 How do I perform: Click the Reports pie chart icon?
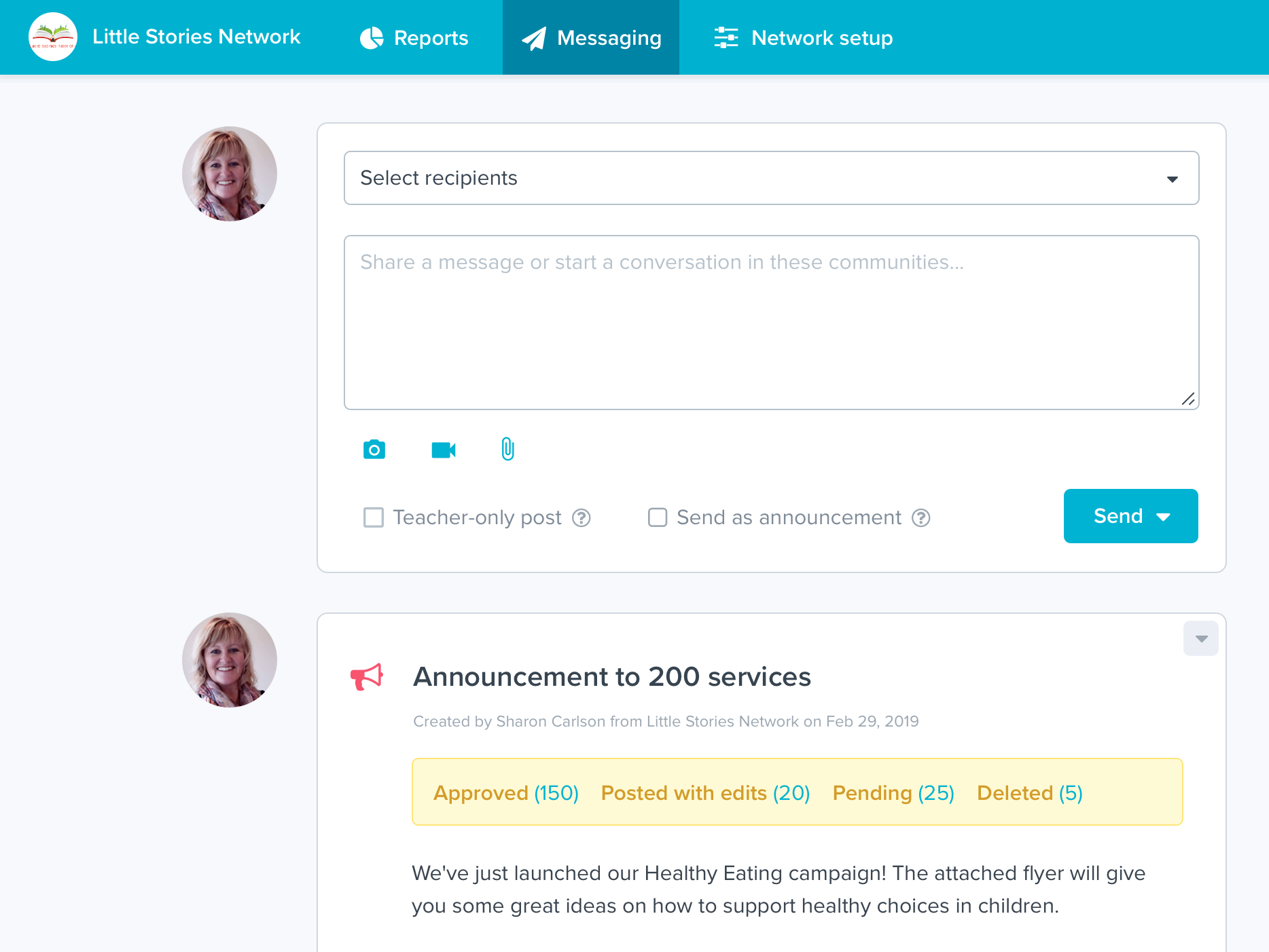pos(371,37)
